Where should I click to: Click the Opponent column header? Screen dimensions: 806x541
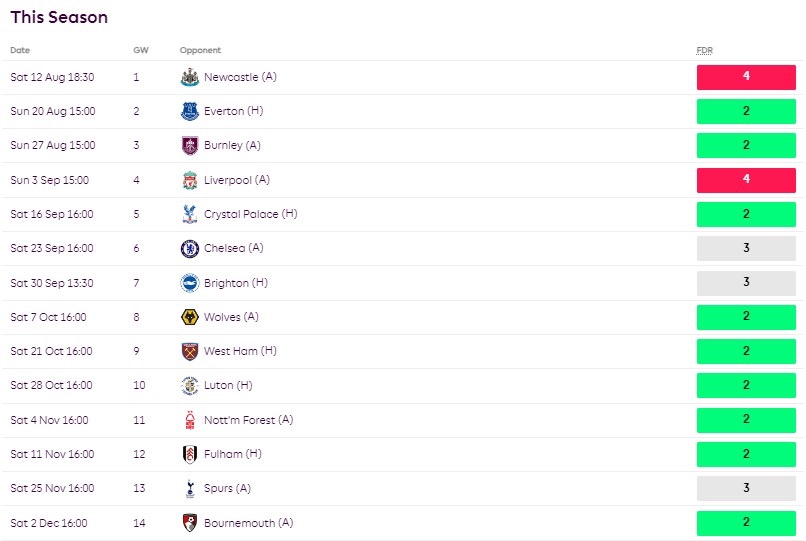(200, 50)
